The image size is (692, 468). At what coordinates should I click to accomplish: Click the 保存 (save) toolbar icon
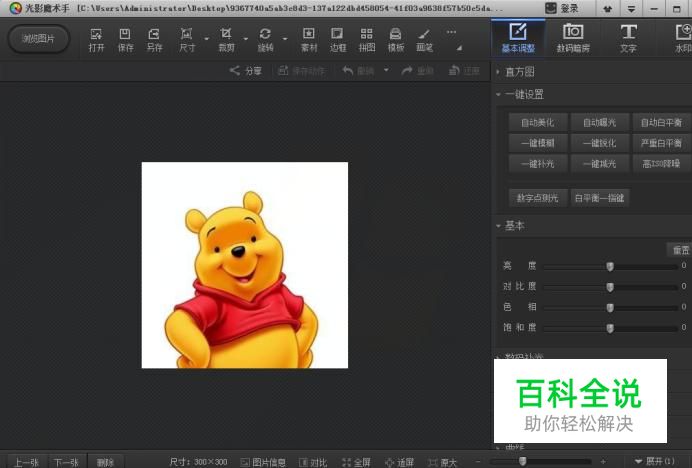pyautogui.click(x=125, y=40)
